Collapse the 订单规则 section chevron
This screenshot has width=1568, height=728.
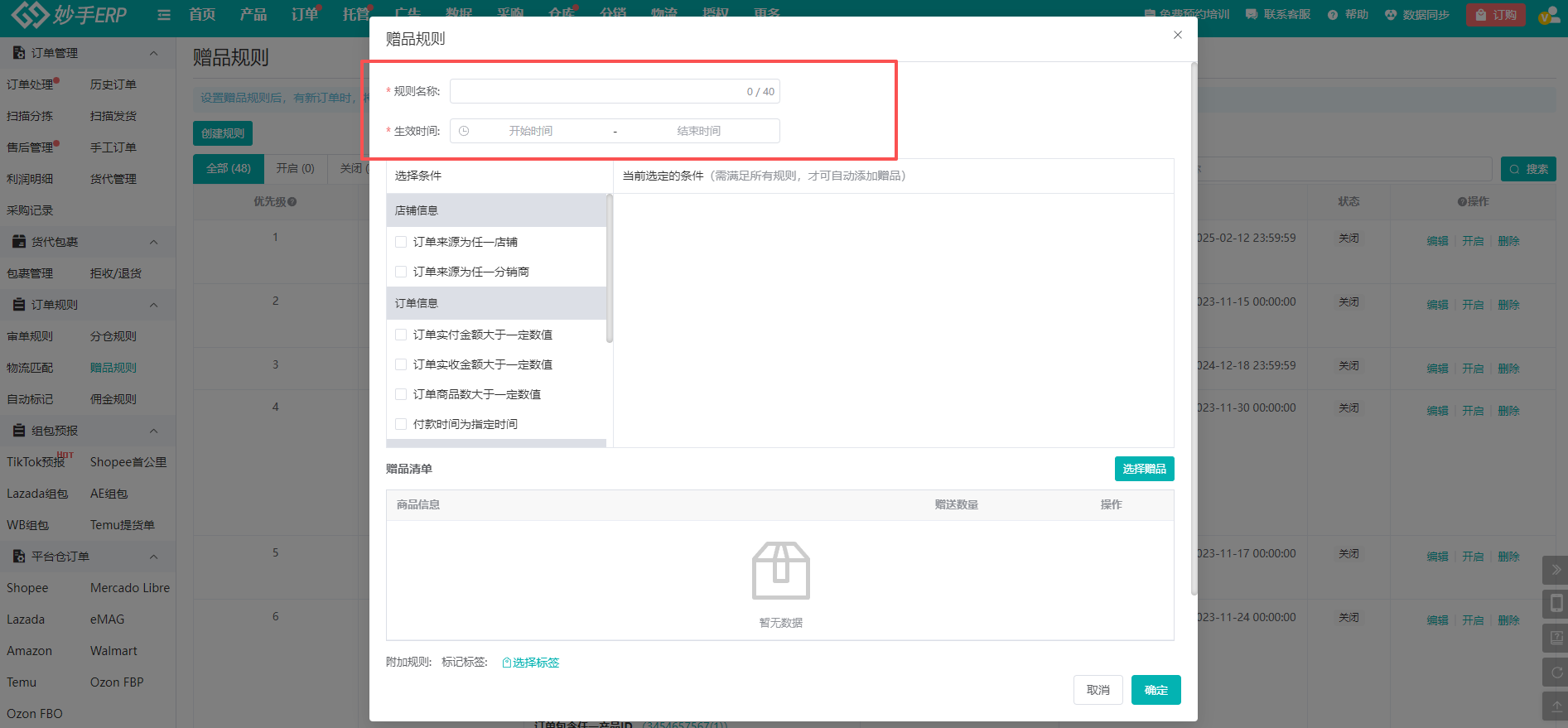(x=153, y=305)
